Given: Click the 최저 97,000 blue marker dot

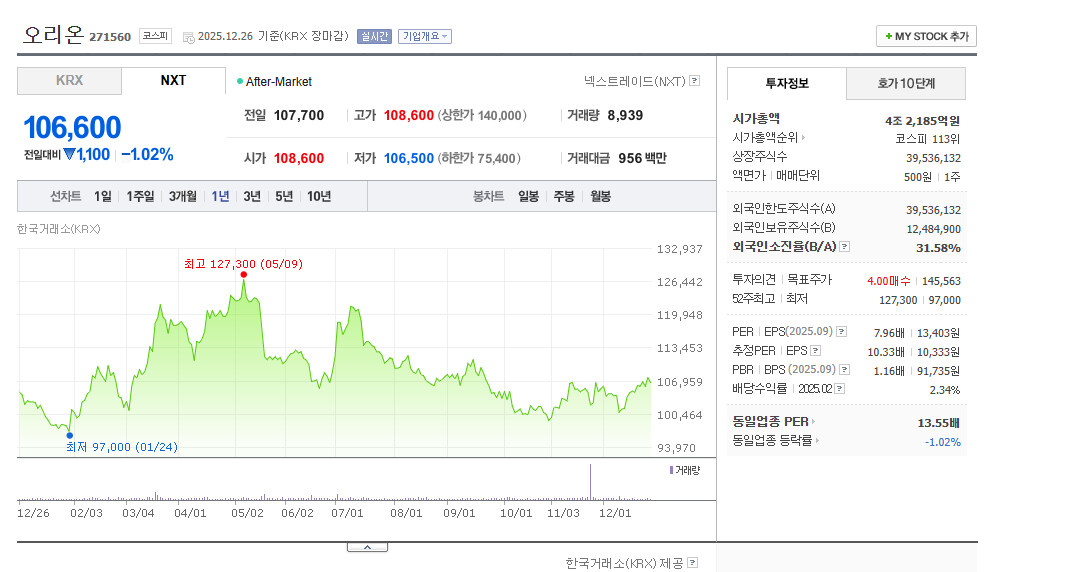Looking at the screenshot, I should (69, 435).
